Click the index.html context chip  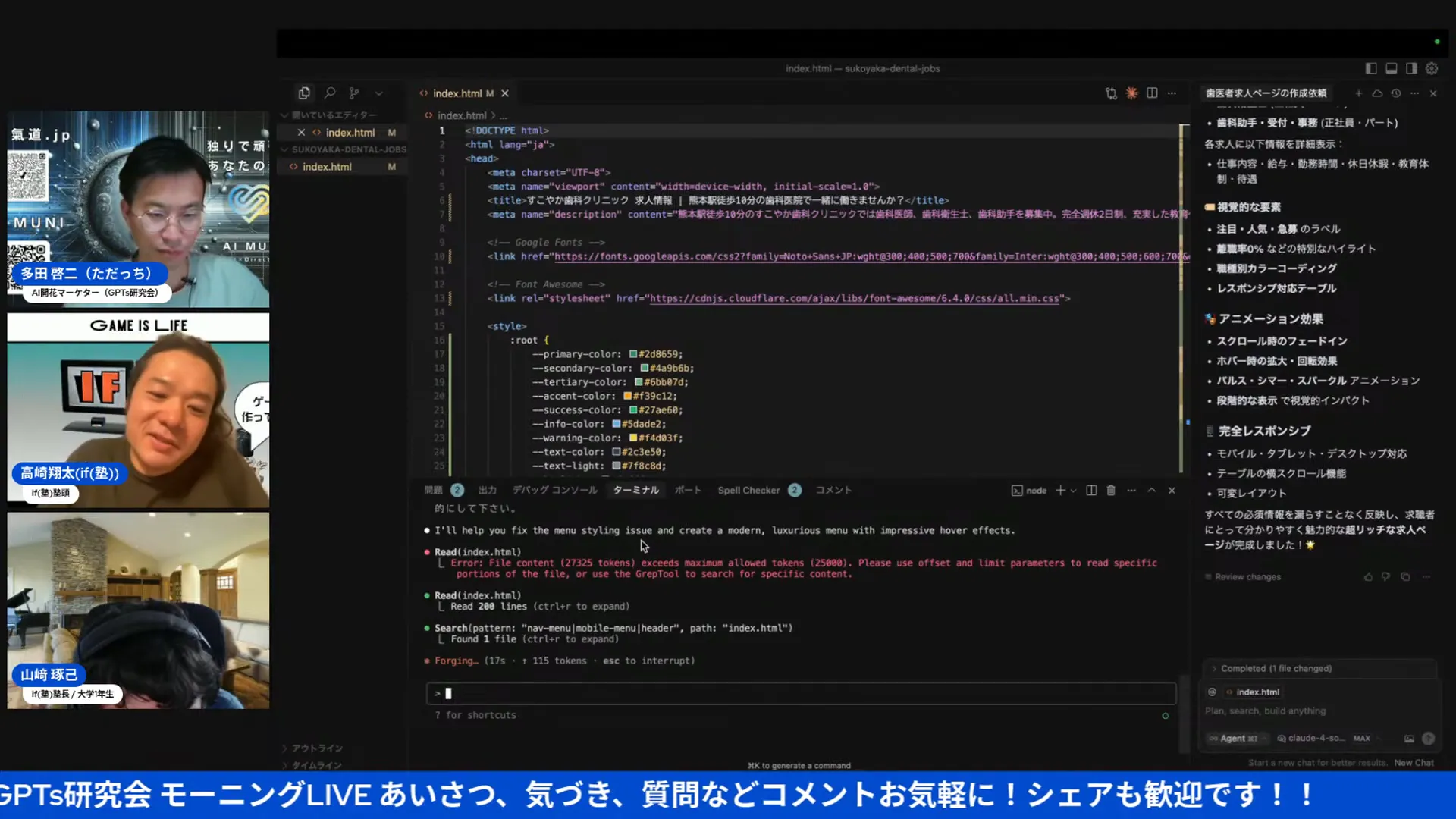click(x=1253, y=692)
